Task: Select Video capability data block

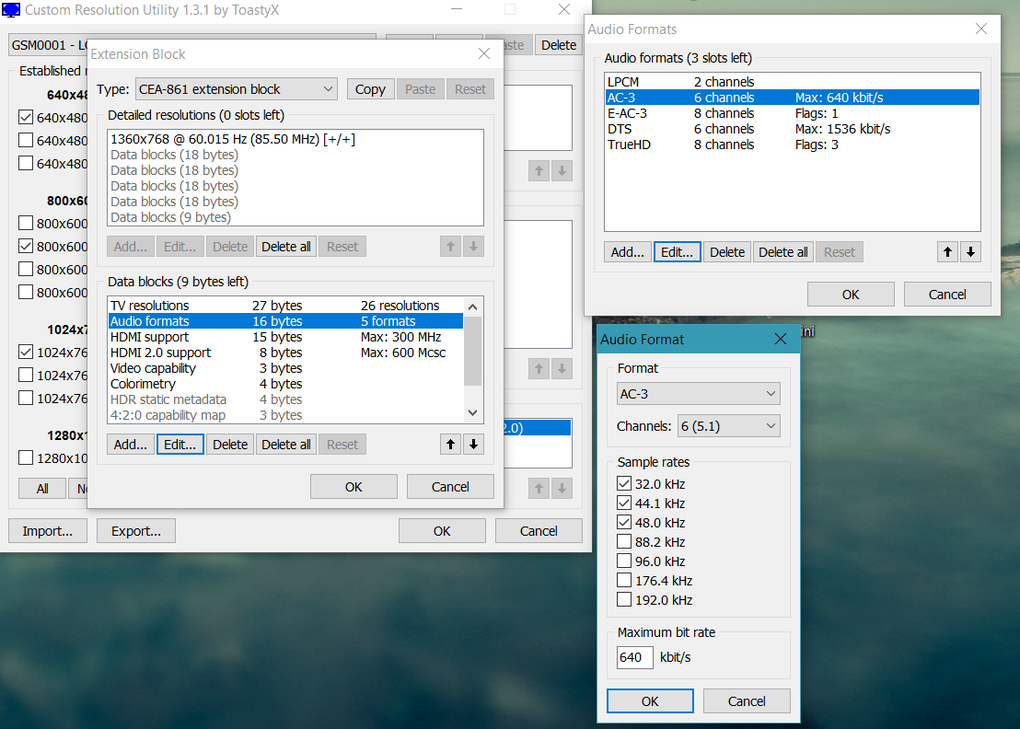Action: 286,367
